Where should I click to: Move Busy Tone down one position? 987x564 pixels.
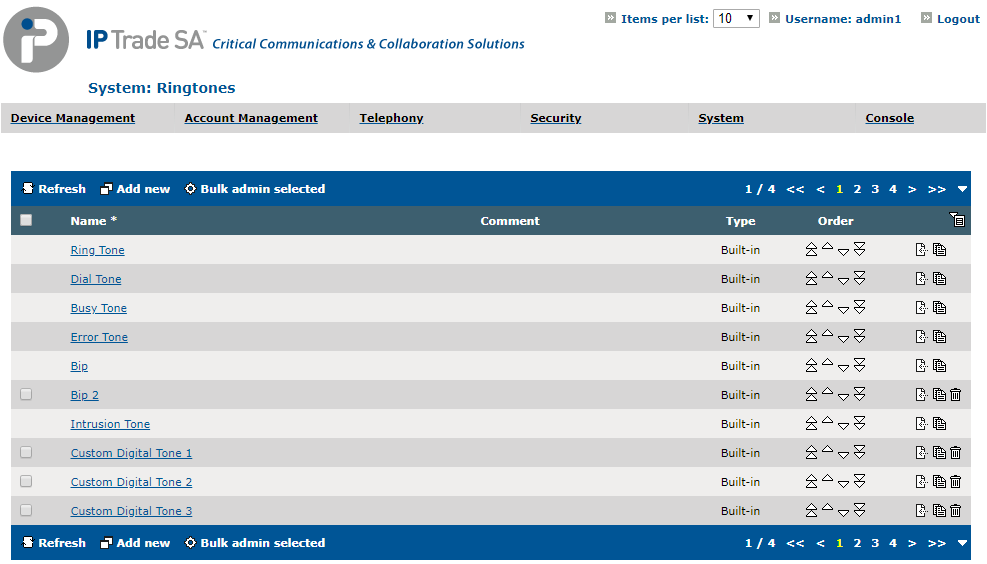coord(843,310)
